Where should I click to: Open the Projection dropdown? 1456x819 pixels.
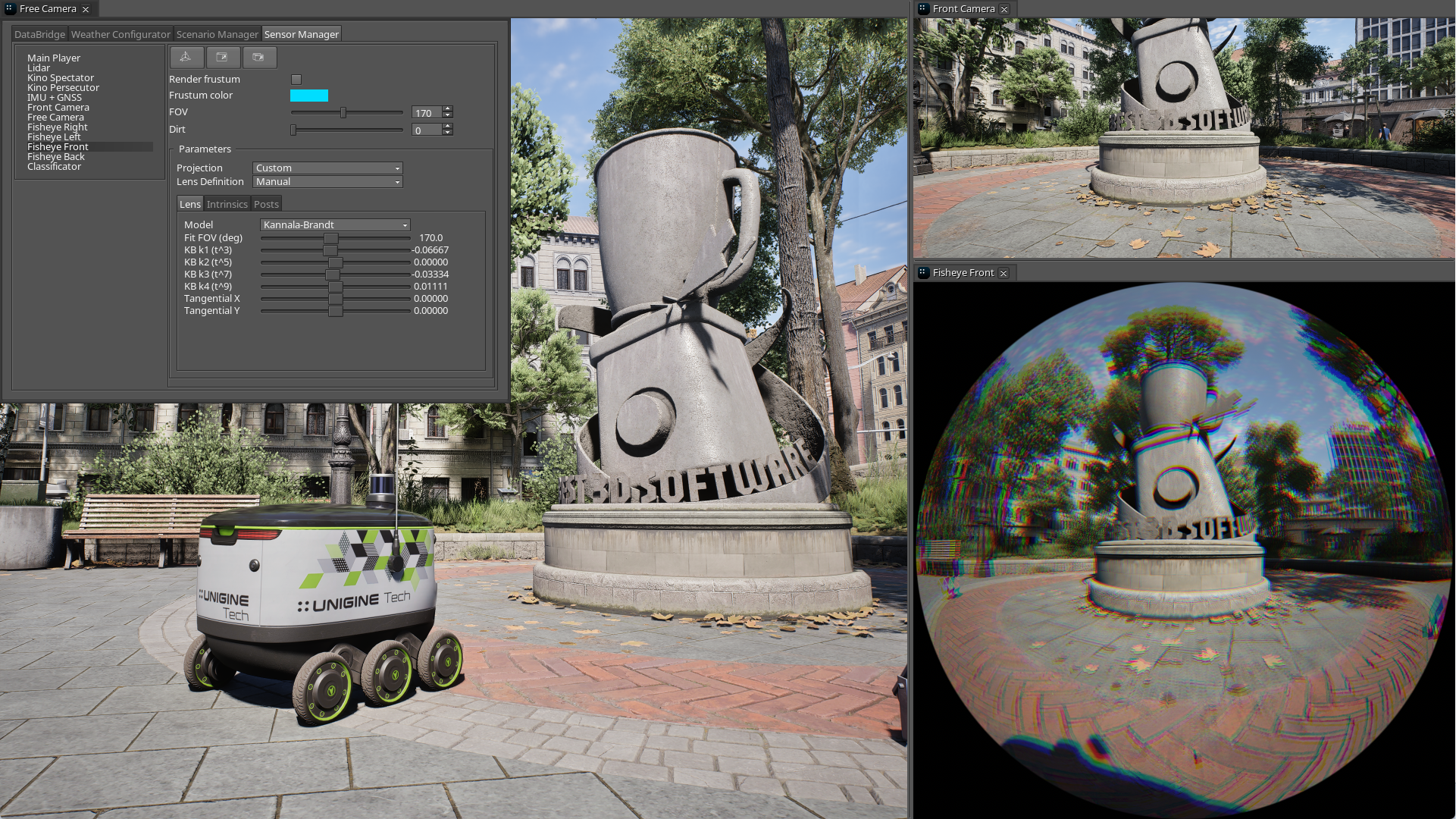[327, 168]
